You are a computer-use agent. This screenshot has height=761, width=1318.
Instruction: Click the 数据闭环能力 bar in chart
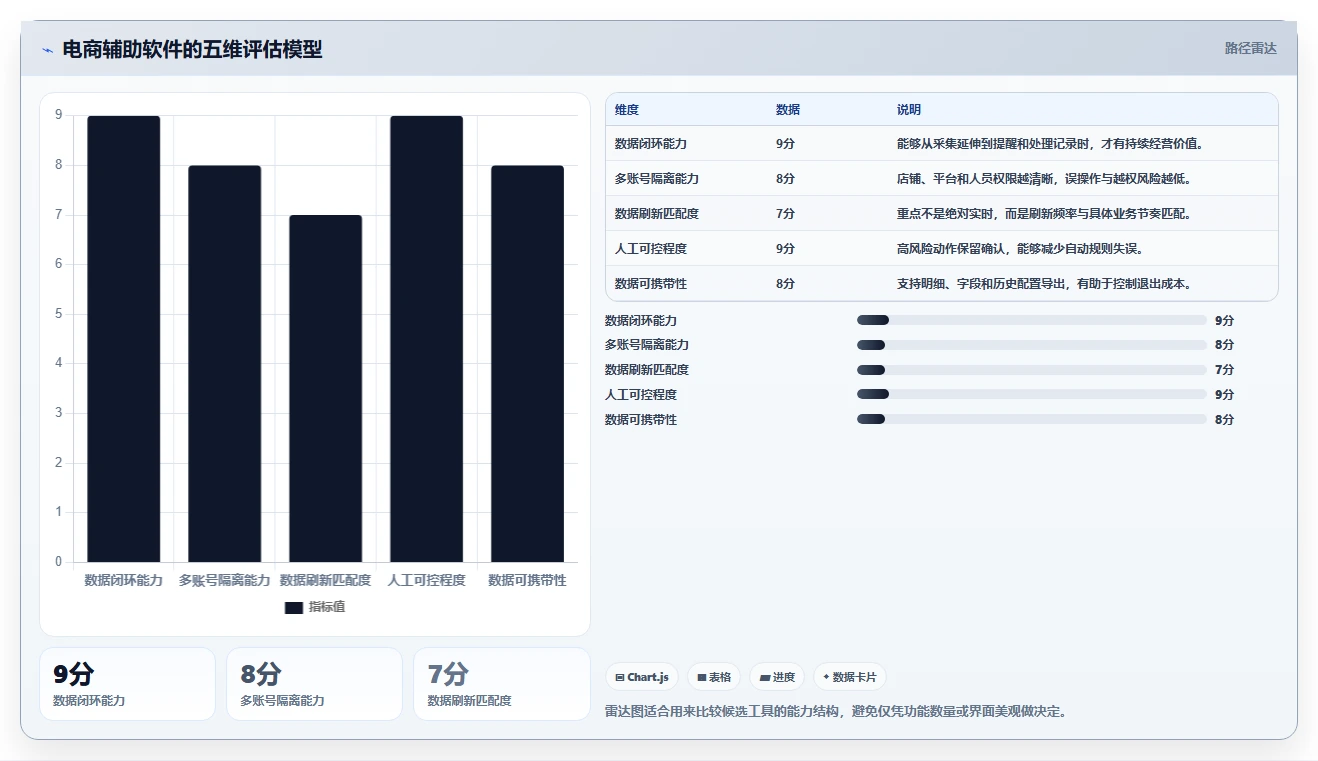point(124,339)
